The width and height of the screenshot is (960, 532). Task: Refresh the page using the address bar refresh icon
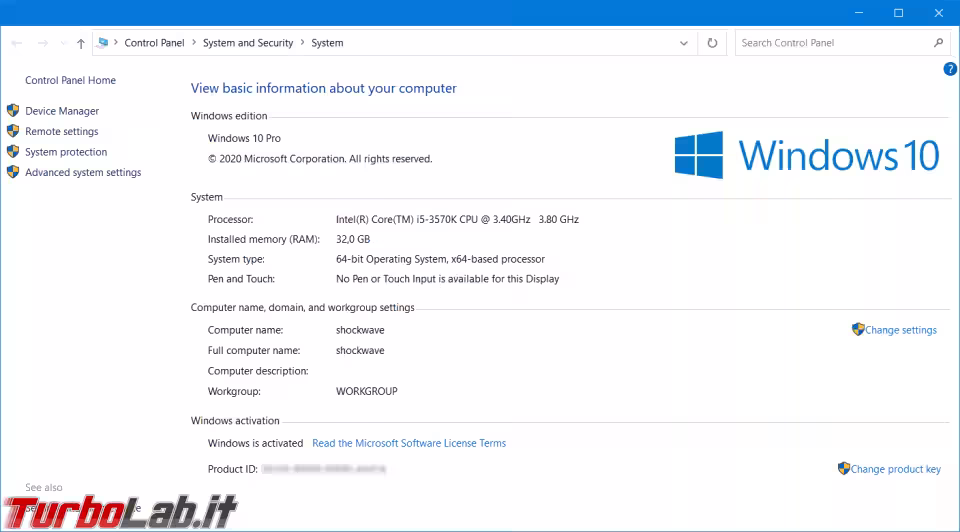(712, 43)
